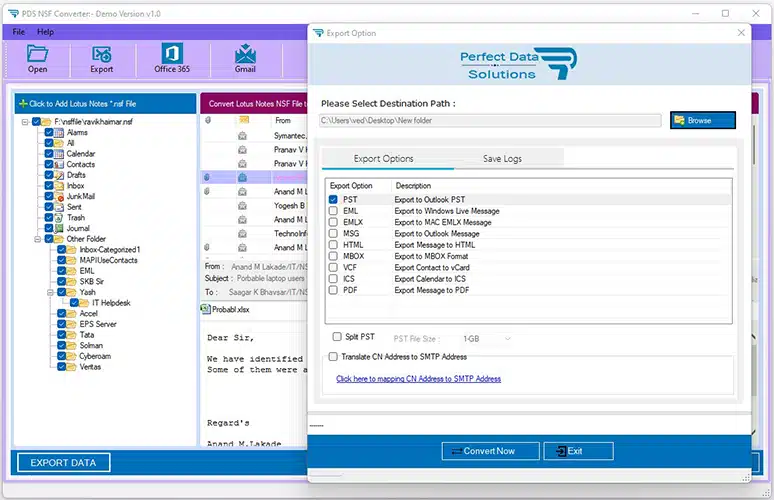This screenshot has height=500, width=774.
Task: Switch to the Export Options tab
Action: tap(384, 158)
